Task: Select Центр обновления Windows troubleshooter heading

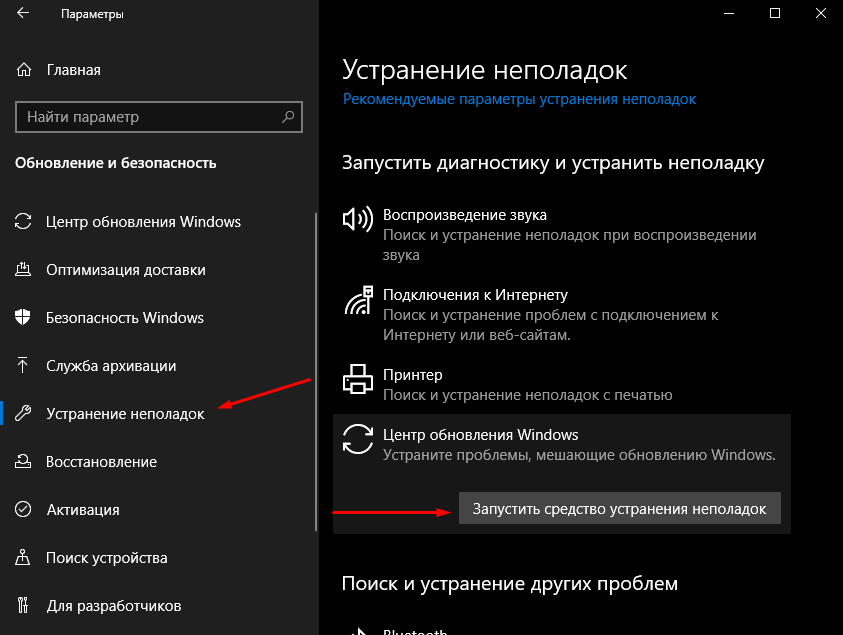Action: 481,434
